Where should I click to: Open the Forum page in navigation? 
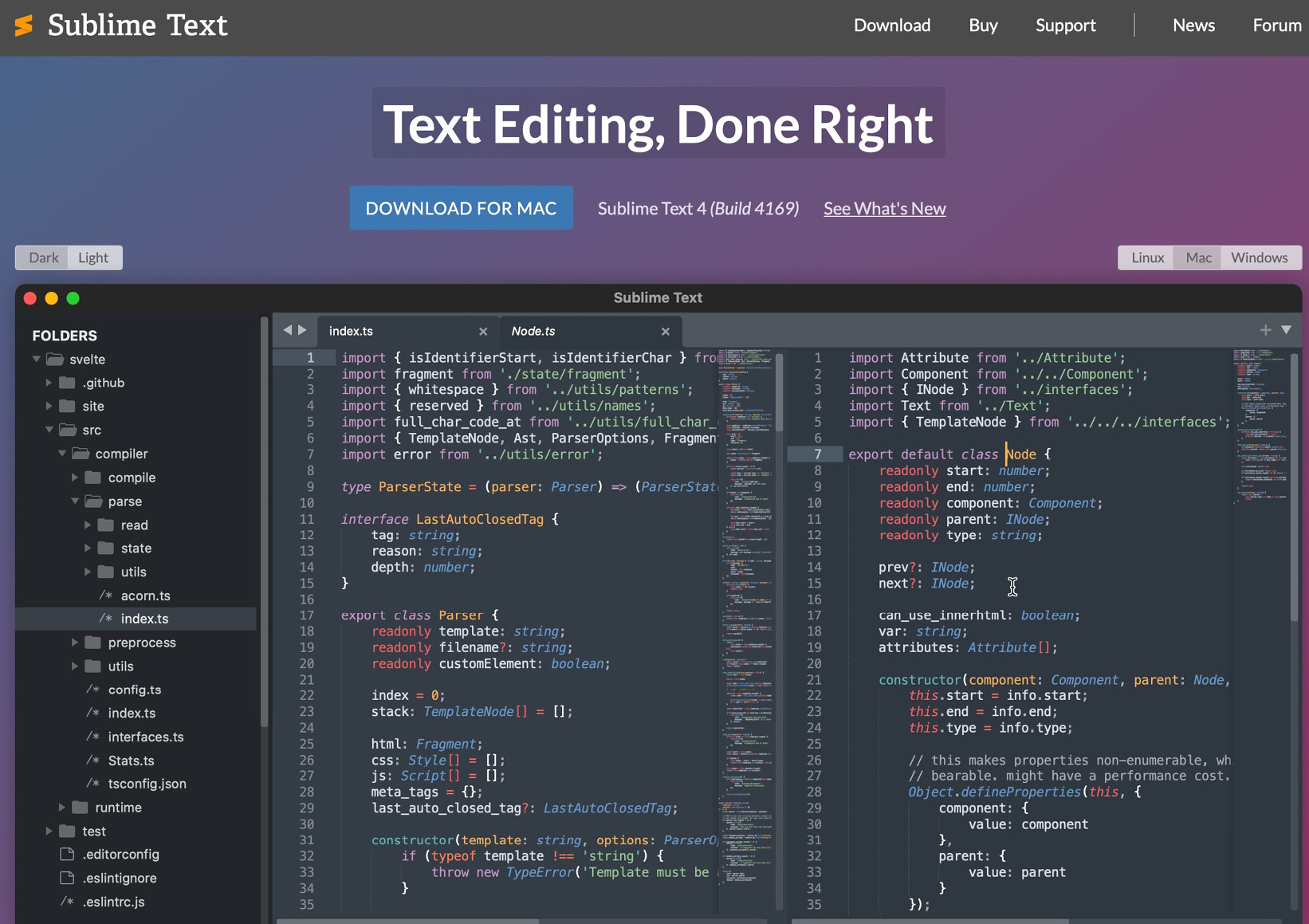click(1277, 26)
